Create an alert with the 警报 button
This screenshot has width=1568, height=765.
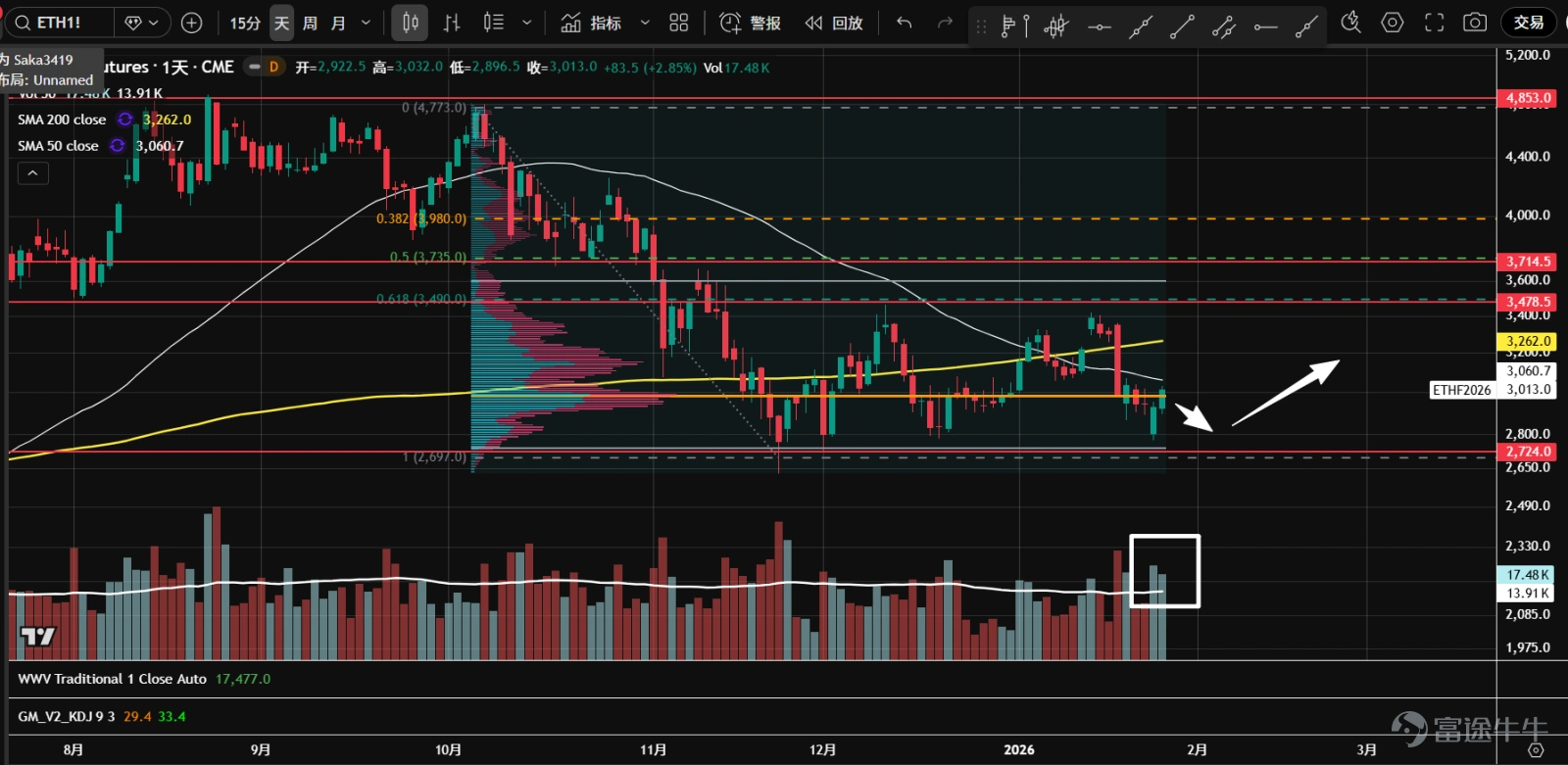(x=751, y=23)
